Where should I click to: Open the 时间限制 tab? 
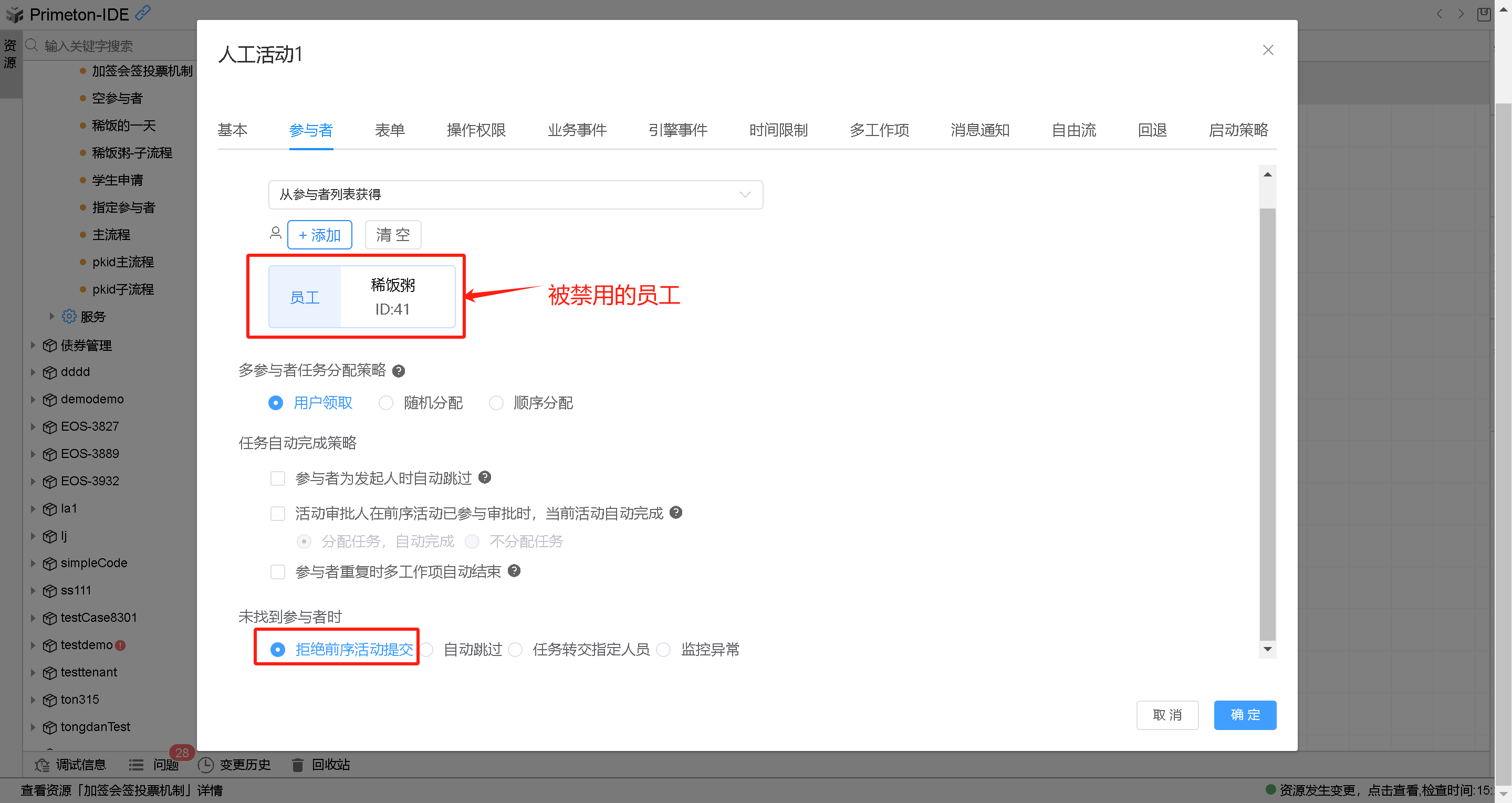click(x=778, y=130)
